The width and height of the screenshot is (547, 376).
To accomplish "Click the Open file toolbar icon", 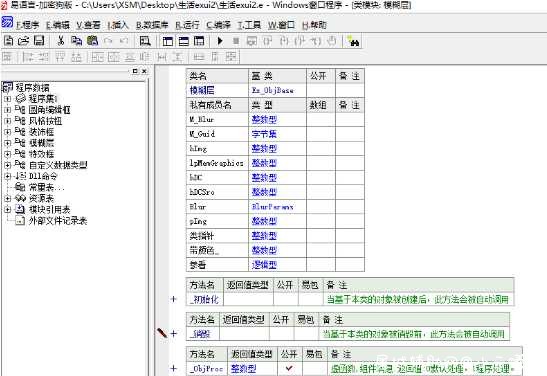I will pos(23,41).
